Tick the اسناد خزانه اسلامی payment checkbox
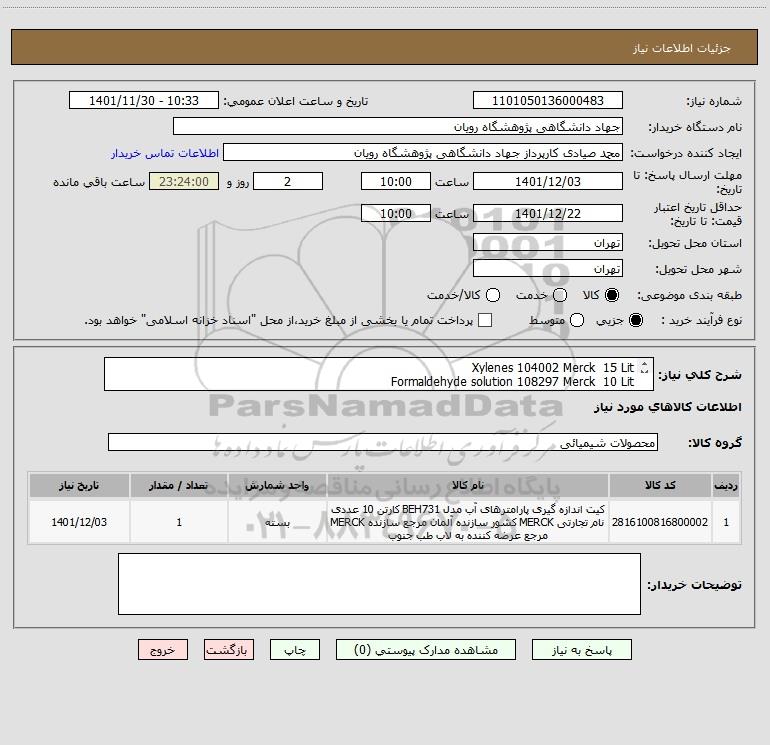Screen dimensions: 770x745 click(485, 320)
